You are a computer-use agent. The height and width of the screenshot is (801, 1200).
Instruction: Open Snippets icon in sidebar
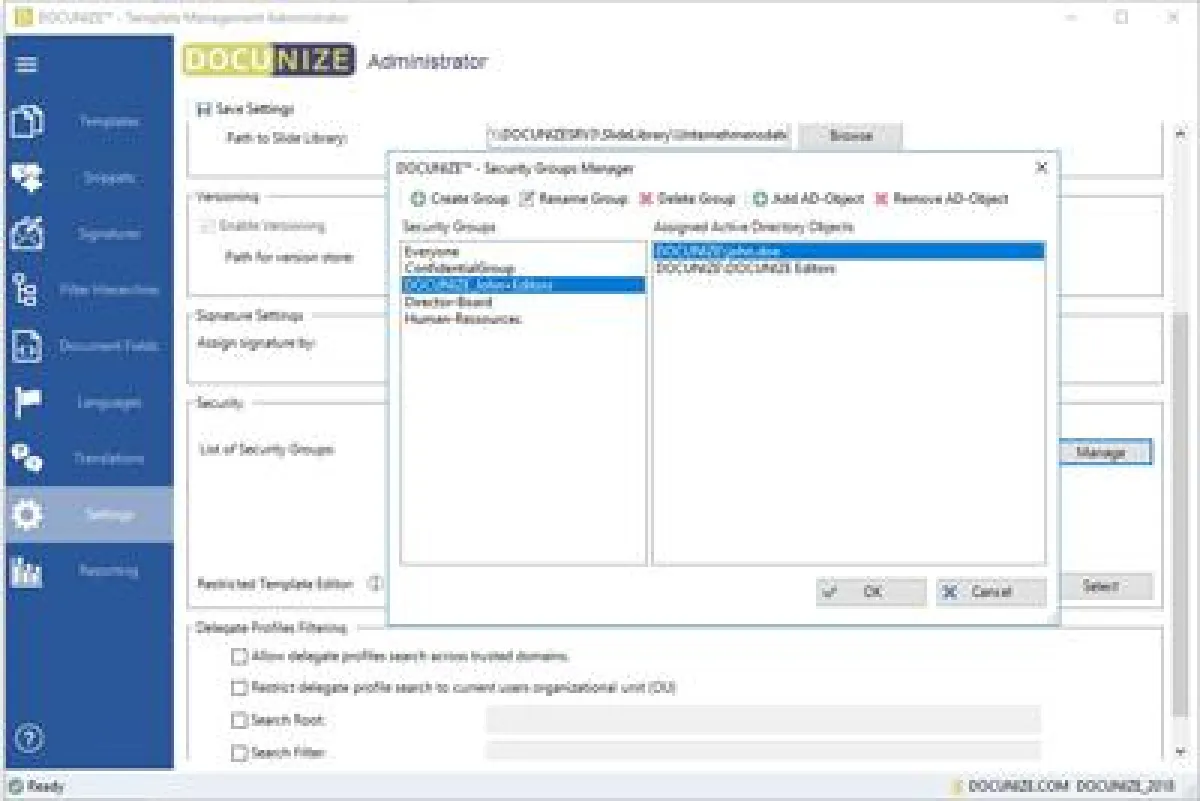[27, 178]
